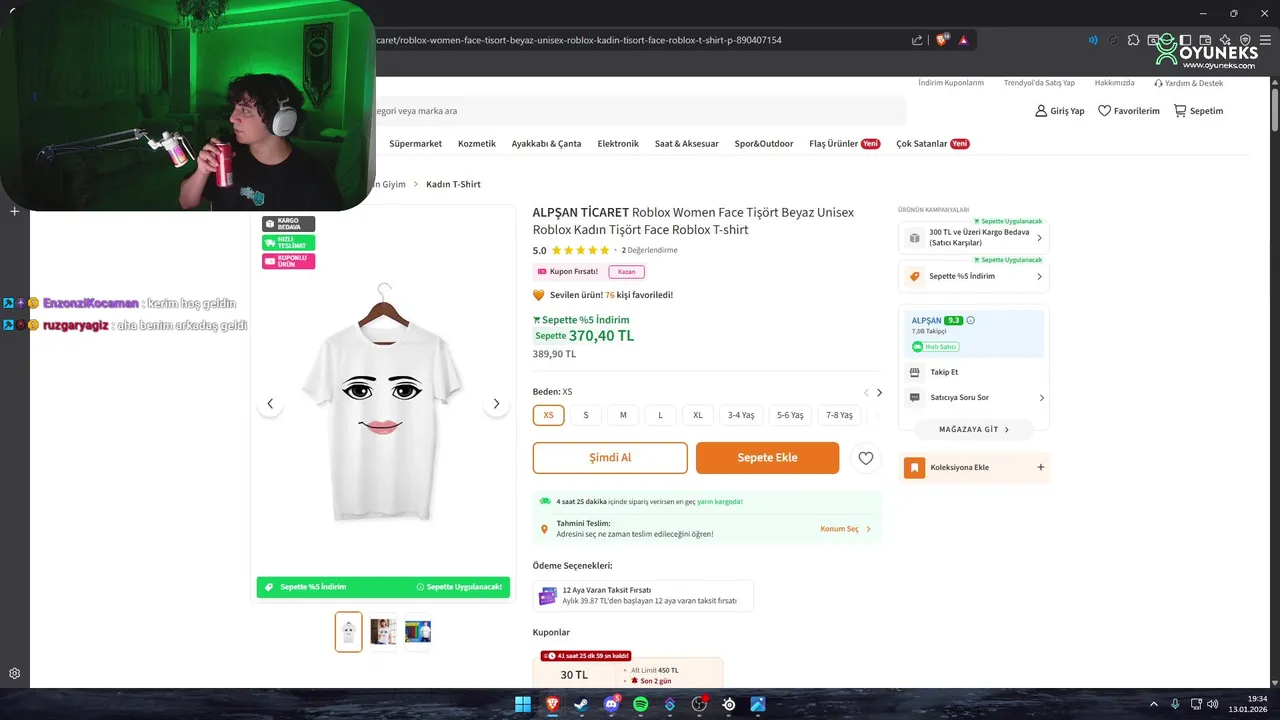This screenshot has height=720, width=1280.
Task: Add product to favorites with heart icon
Action: pyautogui.click(x=866, y=458)
